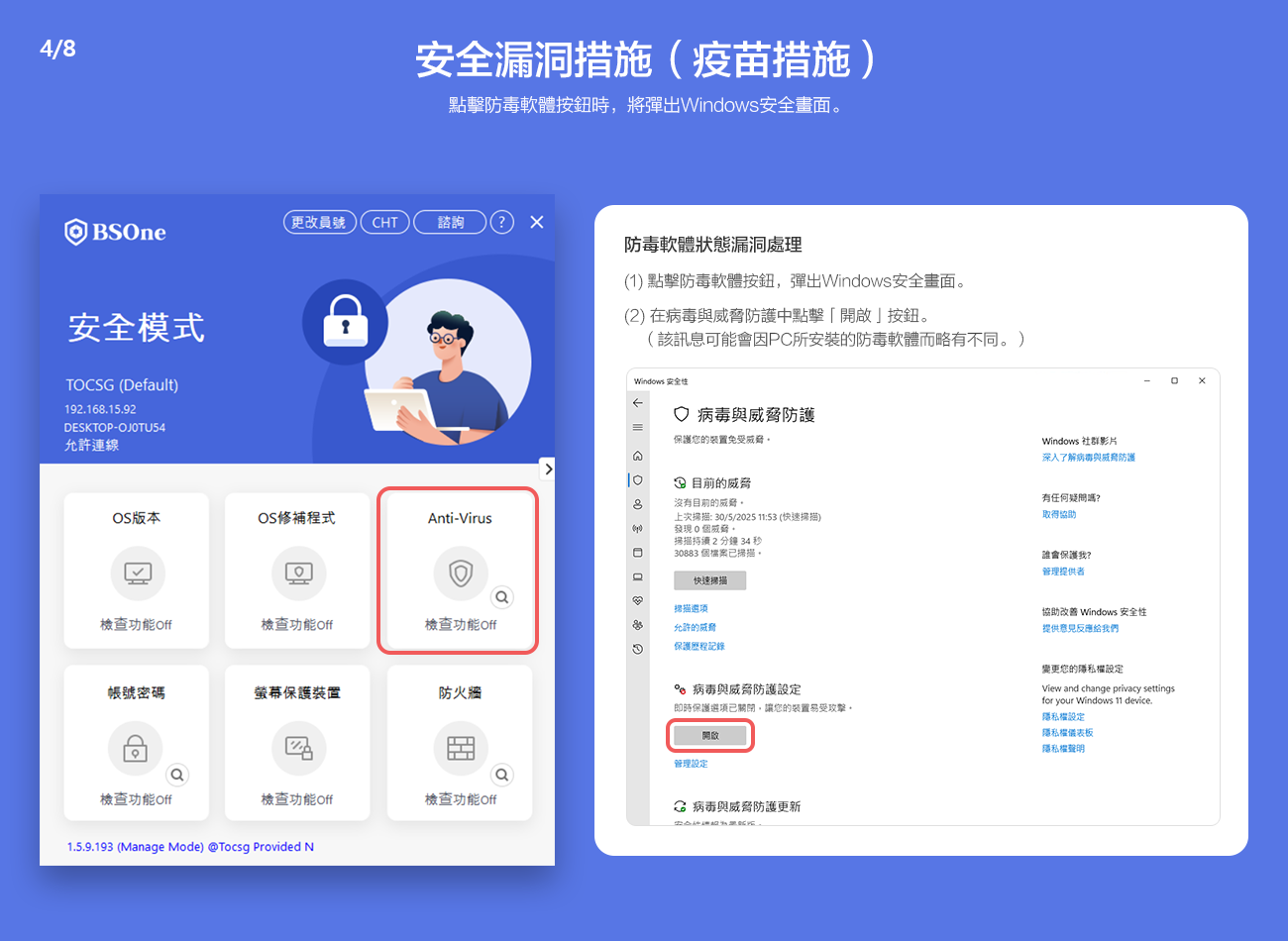1288x941 pixels.
Task: Open the CHT language selector
Action: 384,222
